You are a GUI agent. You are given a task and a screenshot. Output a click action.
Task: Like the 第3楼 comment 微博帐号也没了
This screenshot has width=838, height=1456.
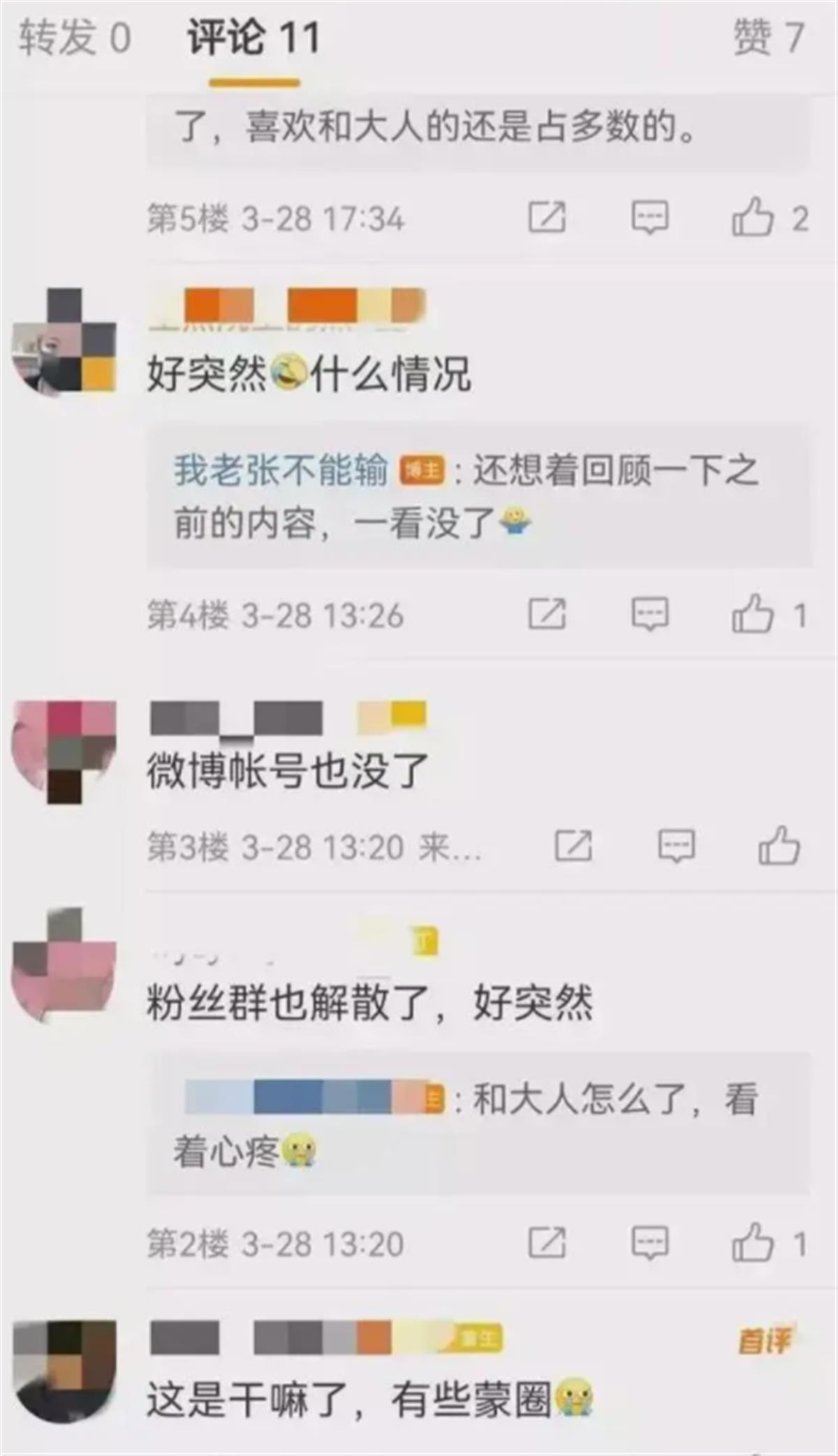(x=779, y=846)
